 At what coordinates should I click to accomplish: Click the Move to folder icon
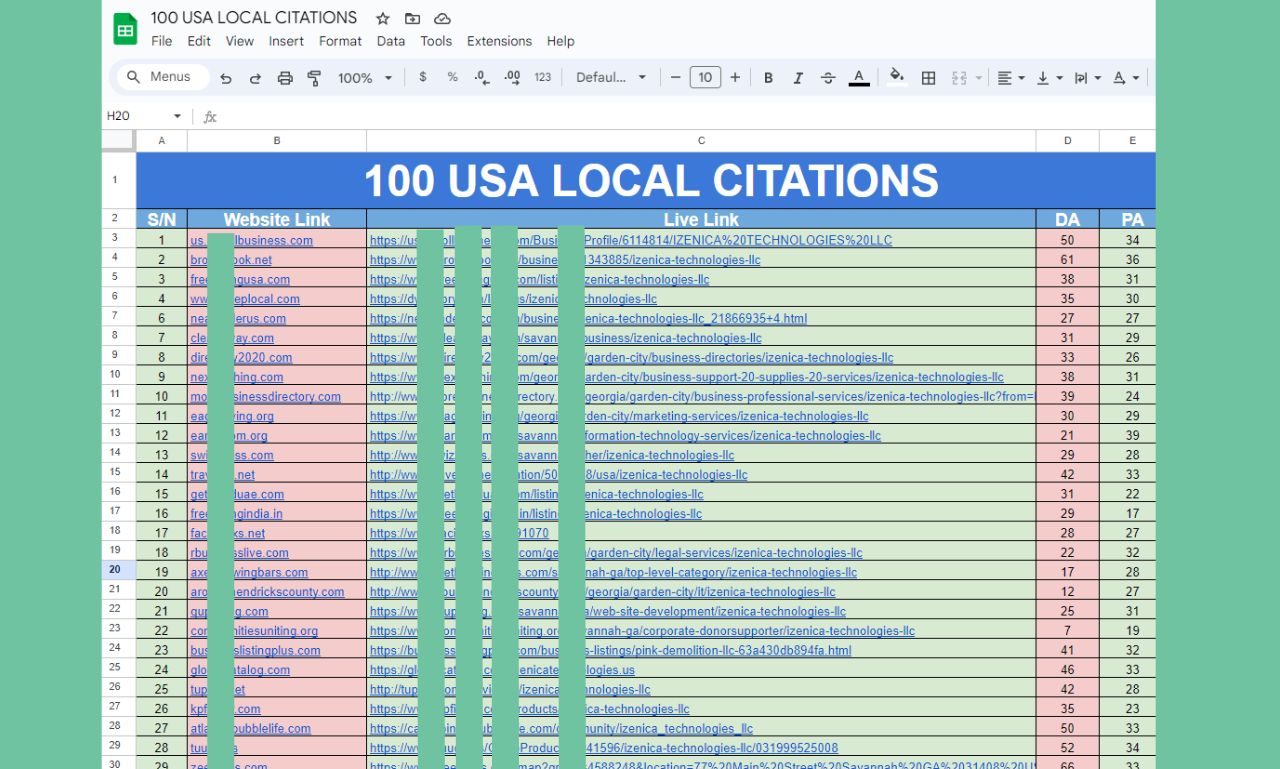pyautogui.click(x=412, y=19)
